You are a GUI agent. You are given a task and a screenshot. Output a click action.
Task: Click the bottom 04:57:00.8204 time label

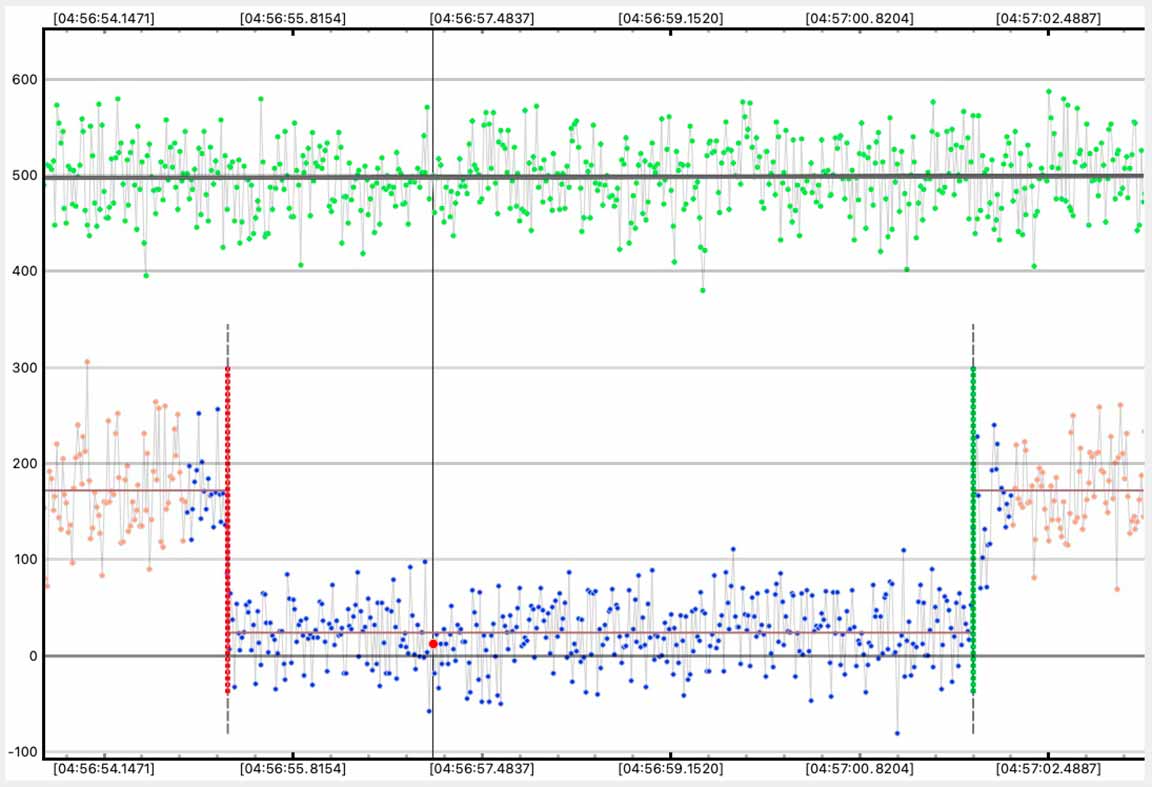[x=859, y=769]
